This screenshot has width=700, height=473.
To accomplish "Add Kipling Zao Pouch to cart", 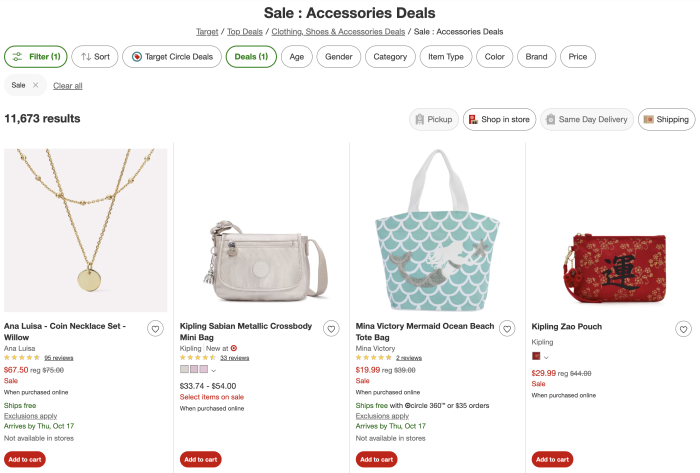I will 552,459.
